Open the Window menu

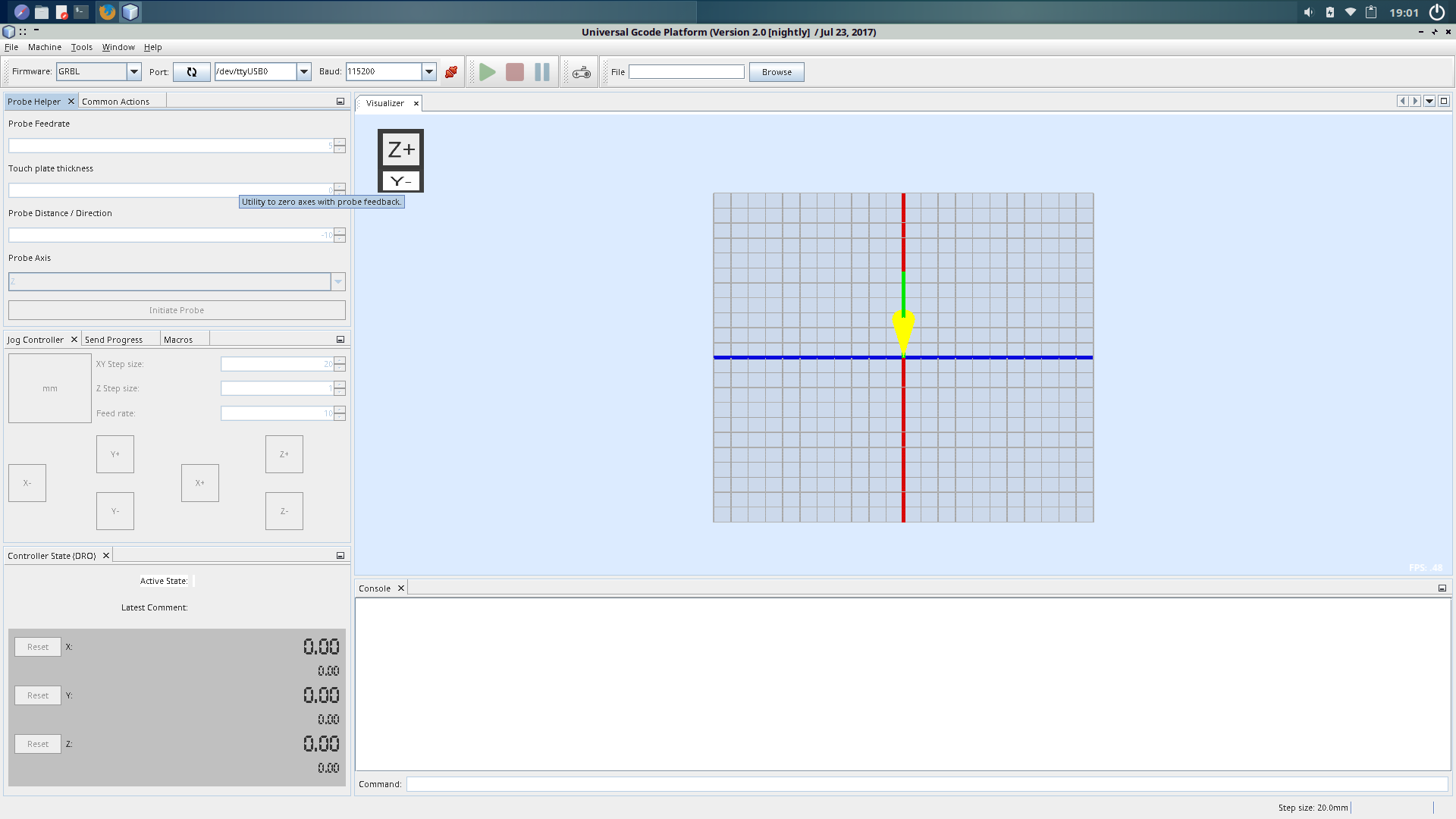pos(118,47)
